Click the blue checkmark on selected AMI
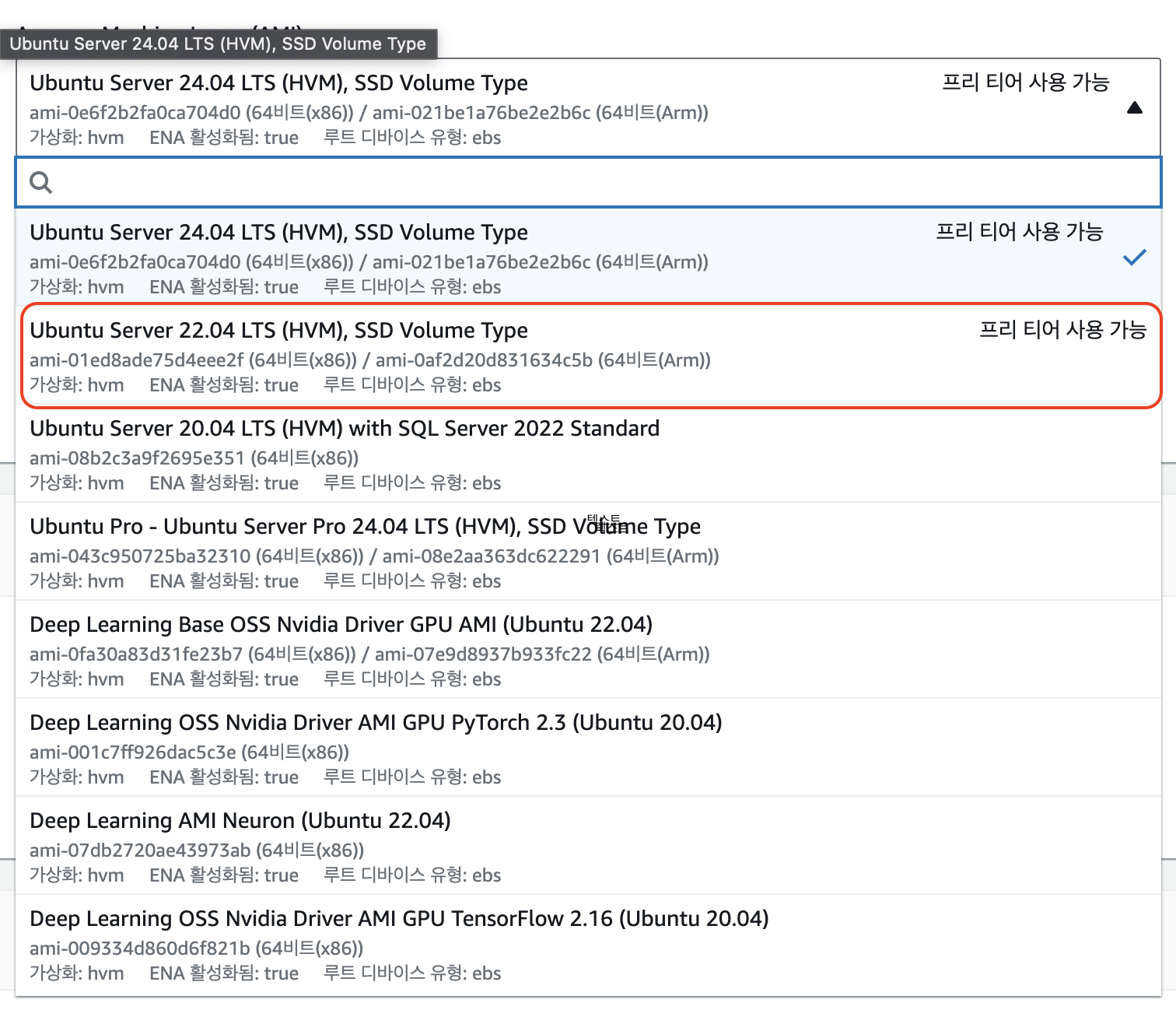Image resolution: width=1176 pixels, height=1010 pixels. coord(1135,258)
